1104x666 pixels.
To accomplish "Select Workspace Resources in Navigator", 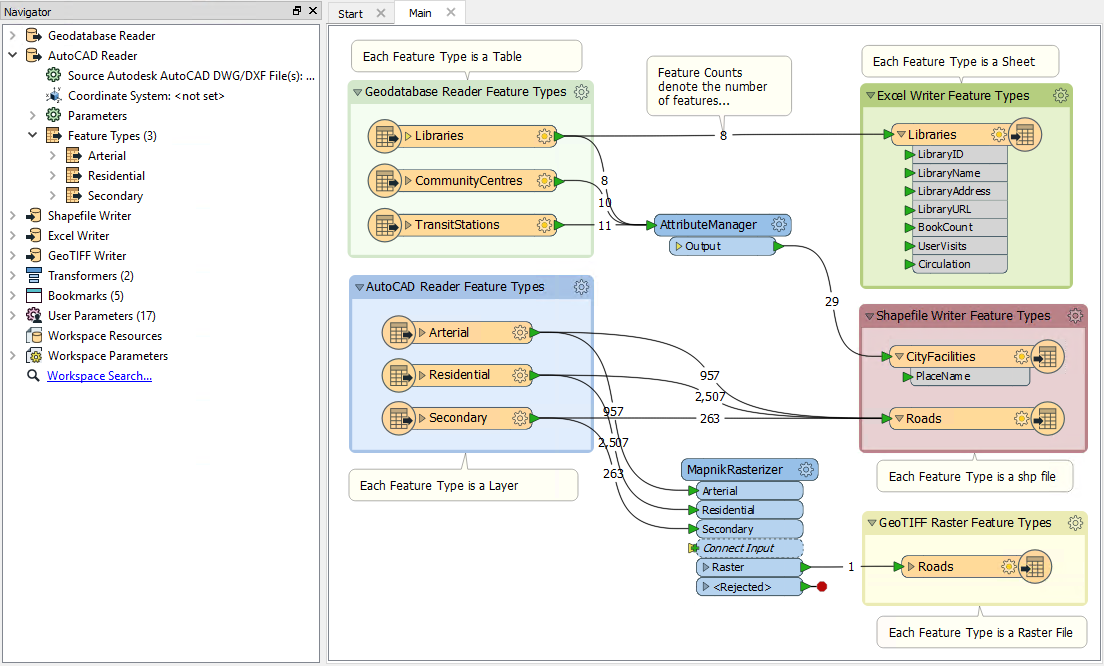I will 104,336.
